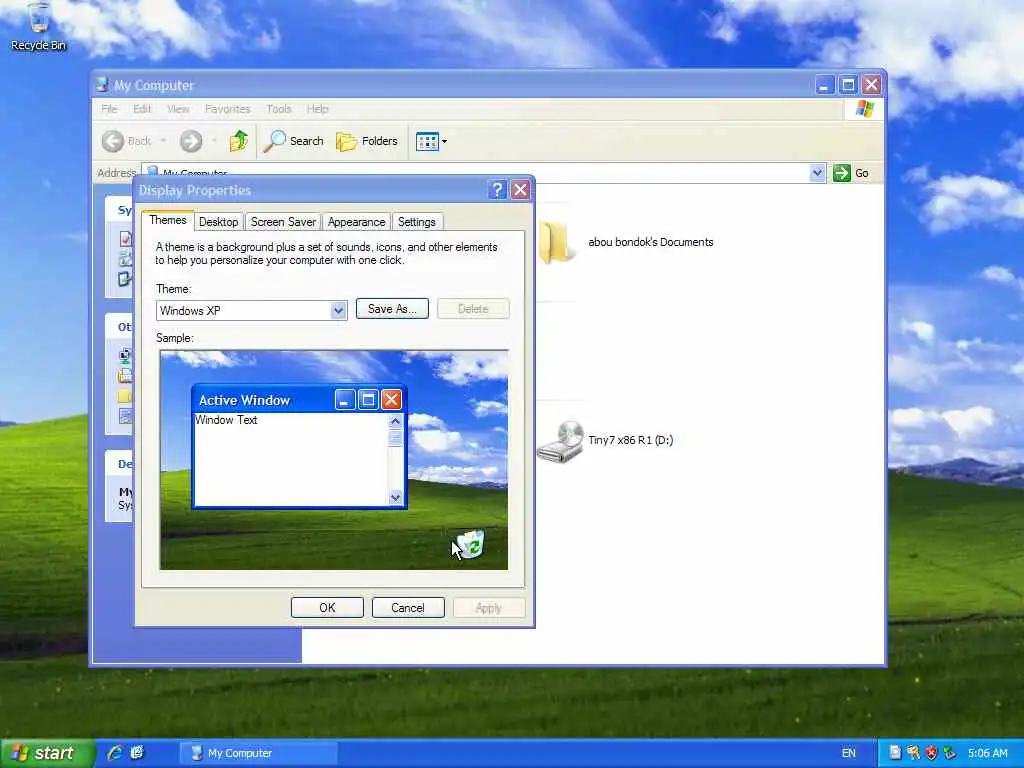Toggle the Folders pane button
1024x768 pixels.
(x=366, y=140)
